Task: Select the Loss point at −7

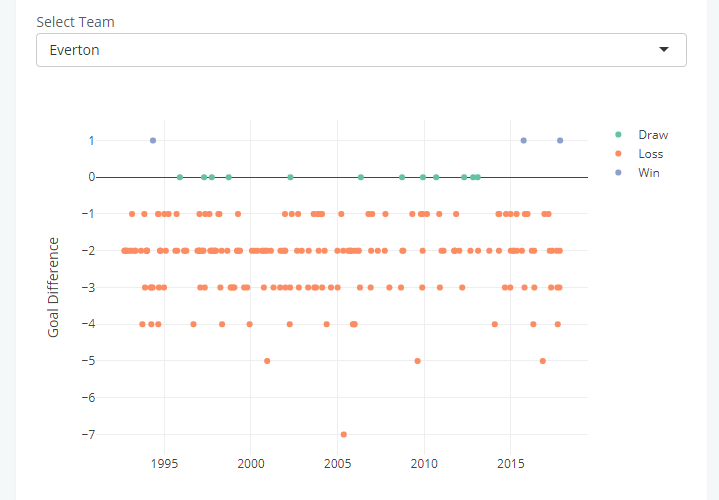Action: [x=344, y=434]
